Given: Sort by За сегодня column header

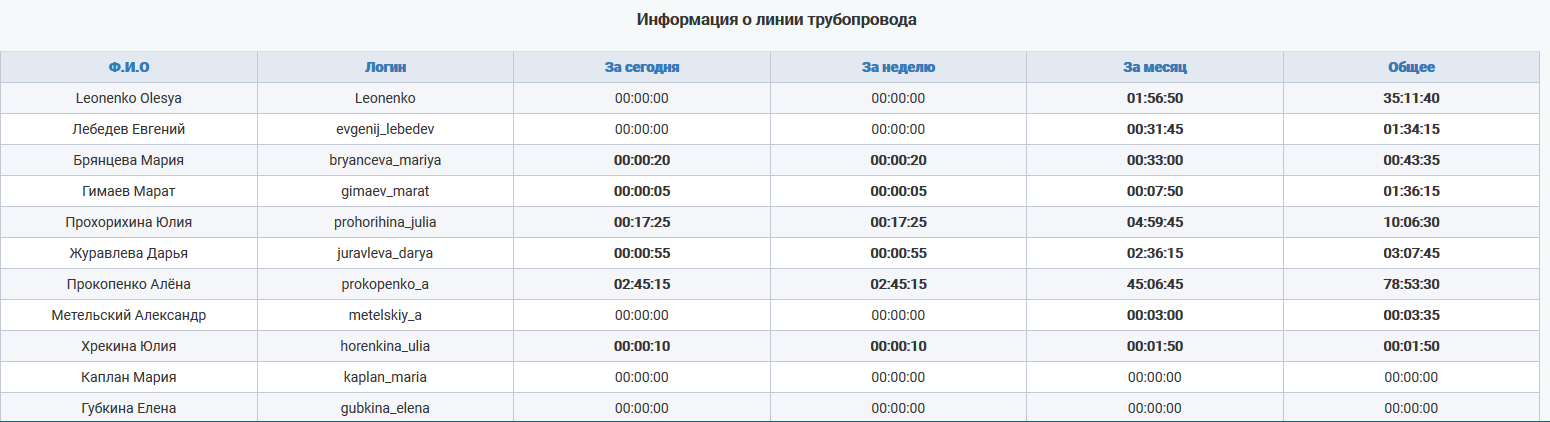Looking at the screenshot, I should click(642, 67).
